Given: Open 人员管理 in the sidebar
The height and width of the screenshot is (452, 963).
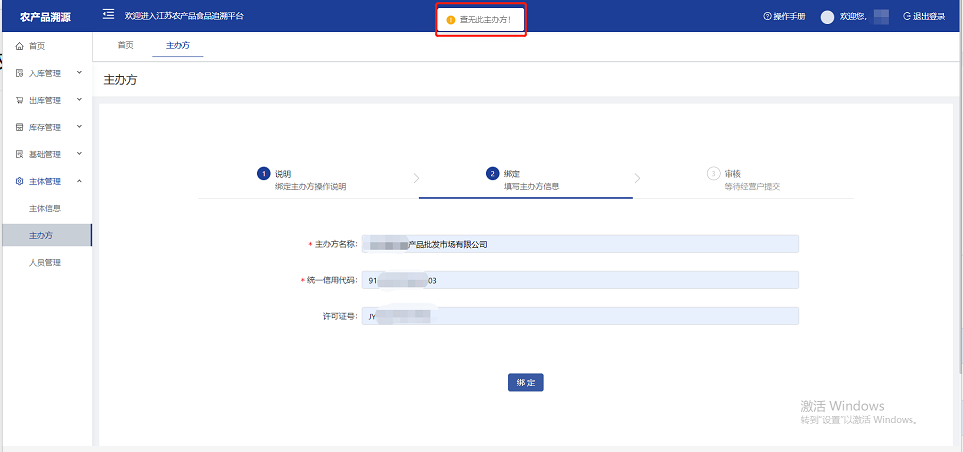Looking at the screenshot, I should pyautogui.click(x=44, y=262).
